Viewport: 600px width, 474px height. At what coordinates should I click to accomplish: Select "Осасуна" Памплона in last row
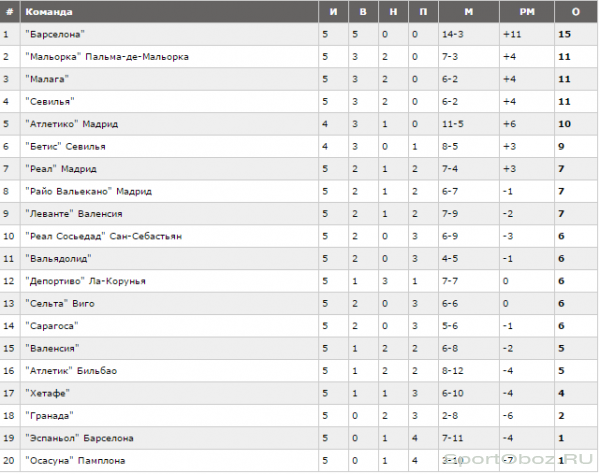75,461
